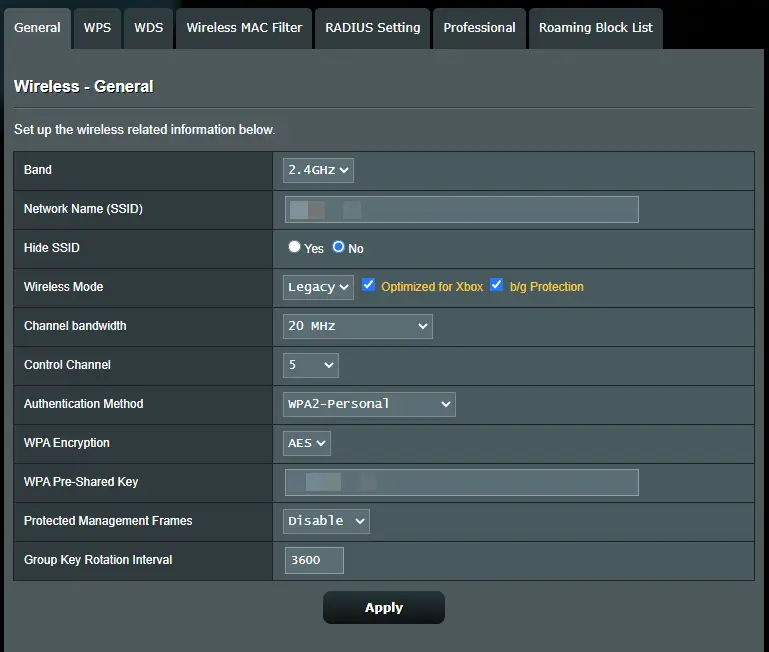Open Channel bandwidth dropdown
The image size is (769, 652).
[x=358, y=326]
